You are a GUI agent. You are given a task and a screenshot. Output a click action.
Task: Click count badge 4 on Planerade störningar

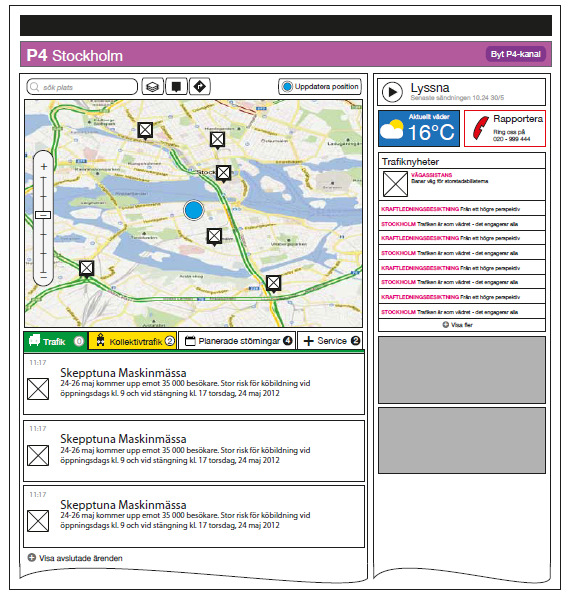coord(288,341)
